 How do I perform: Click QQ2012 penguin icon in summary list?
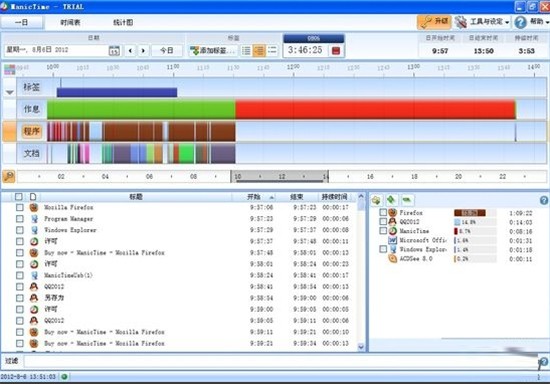(393, 222)
